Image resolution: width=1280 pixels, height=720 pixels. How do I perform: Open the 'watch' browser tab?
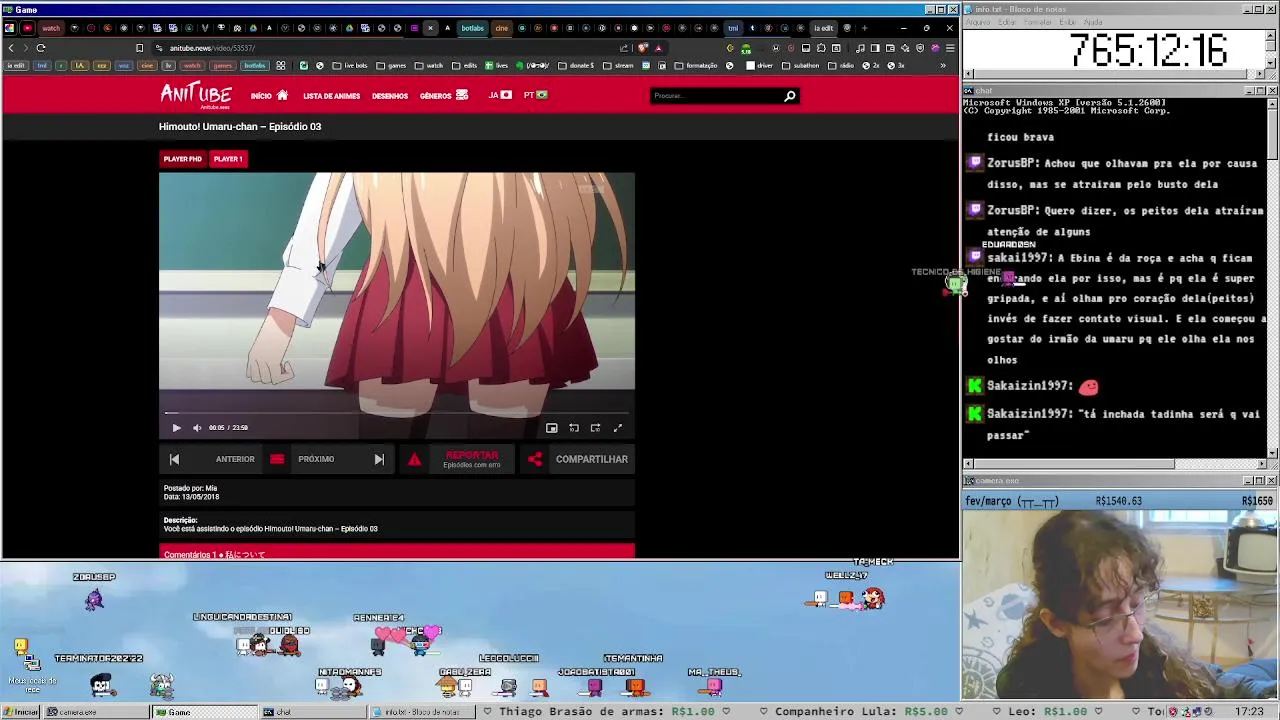(51, 28)
